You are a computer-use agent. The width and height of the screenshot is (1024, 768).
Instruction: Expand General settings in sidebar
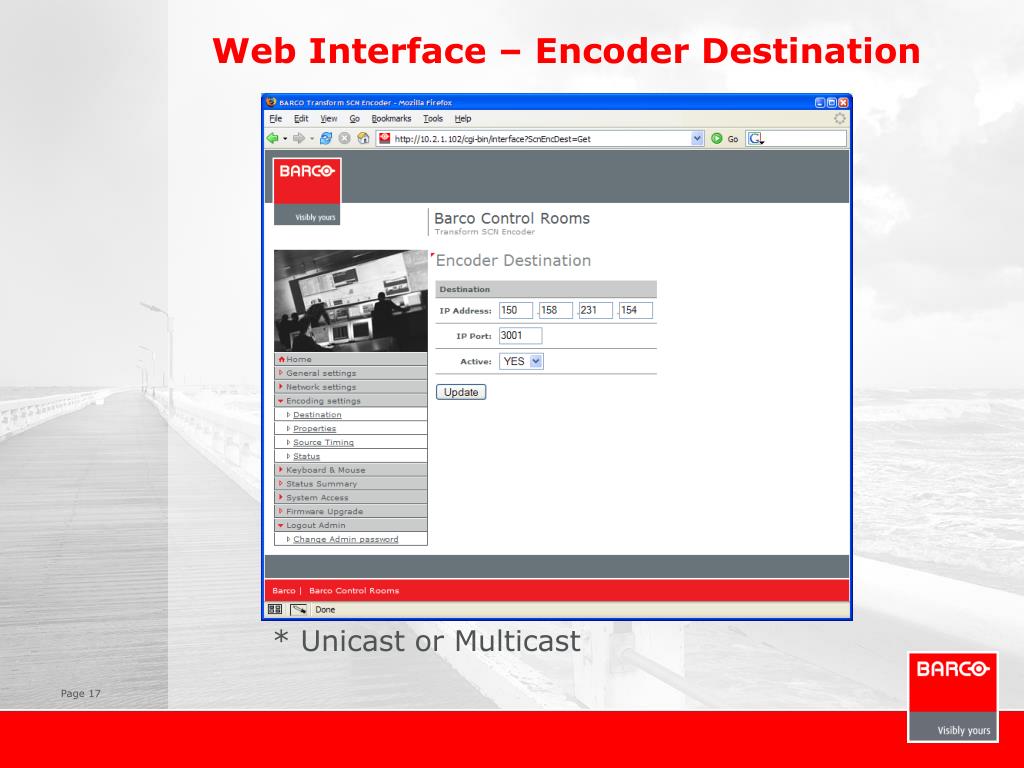351,373
